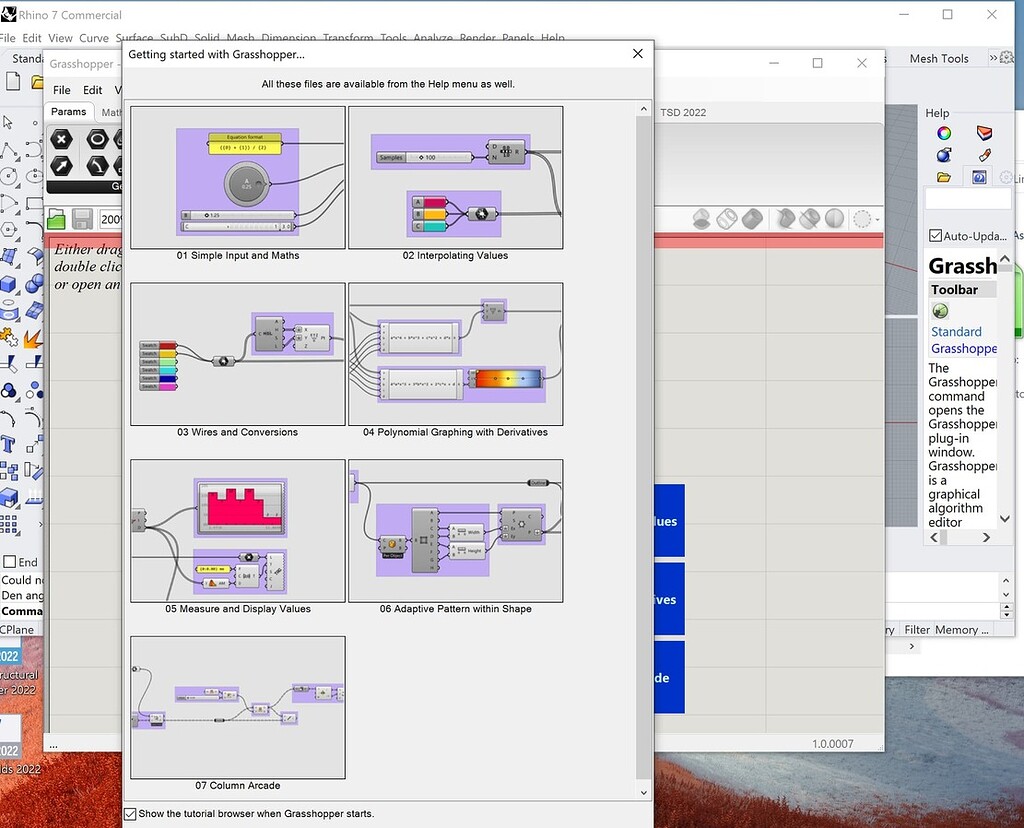Screen dimensions: 1024x828
Task: Open Rhino's Curve menu
Action: 94,37
